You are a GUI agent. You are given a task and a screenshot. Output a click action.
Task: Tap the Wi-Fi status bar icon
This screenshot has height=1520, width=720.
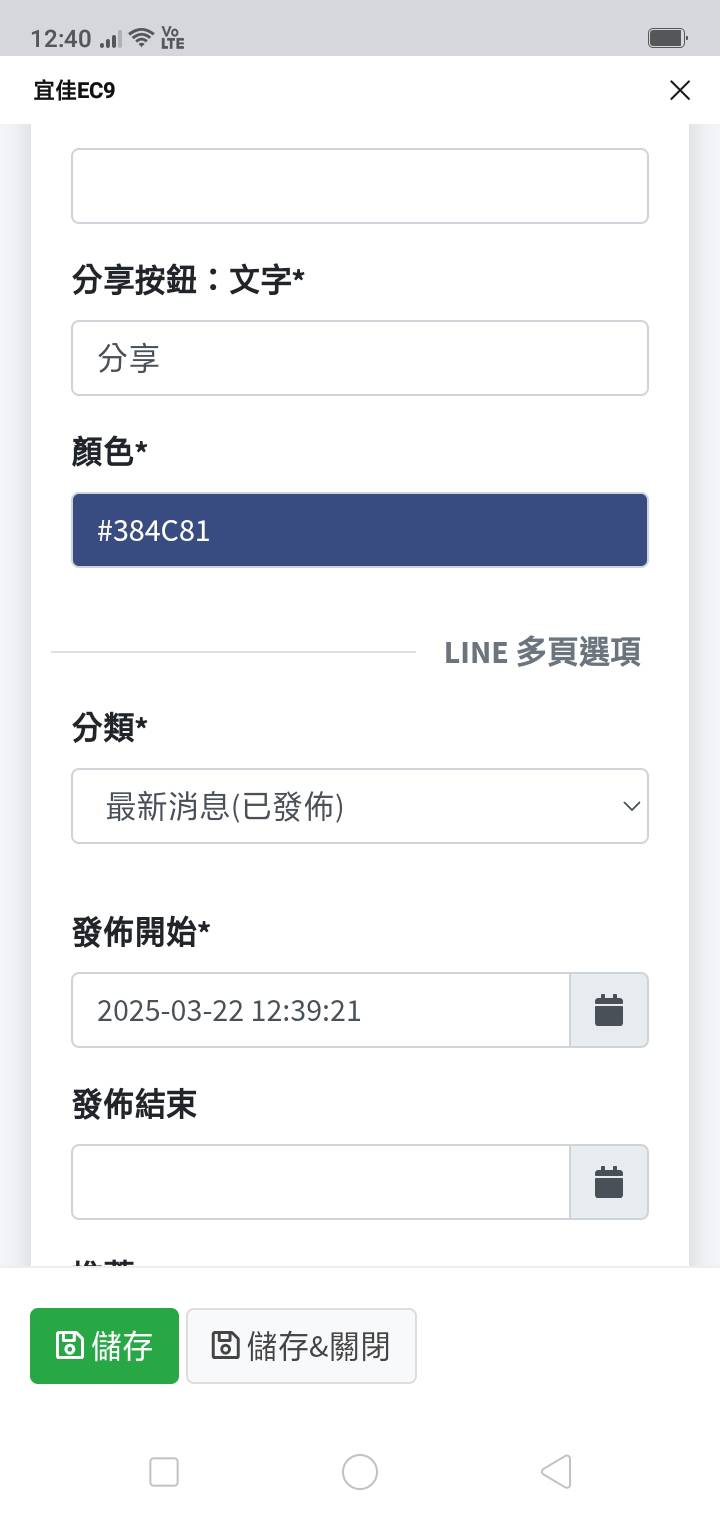pos(139,36)
